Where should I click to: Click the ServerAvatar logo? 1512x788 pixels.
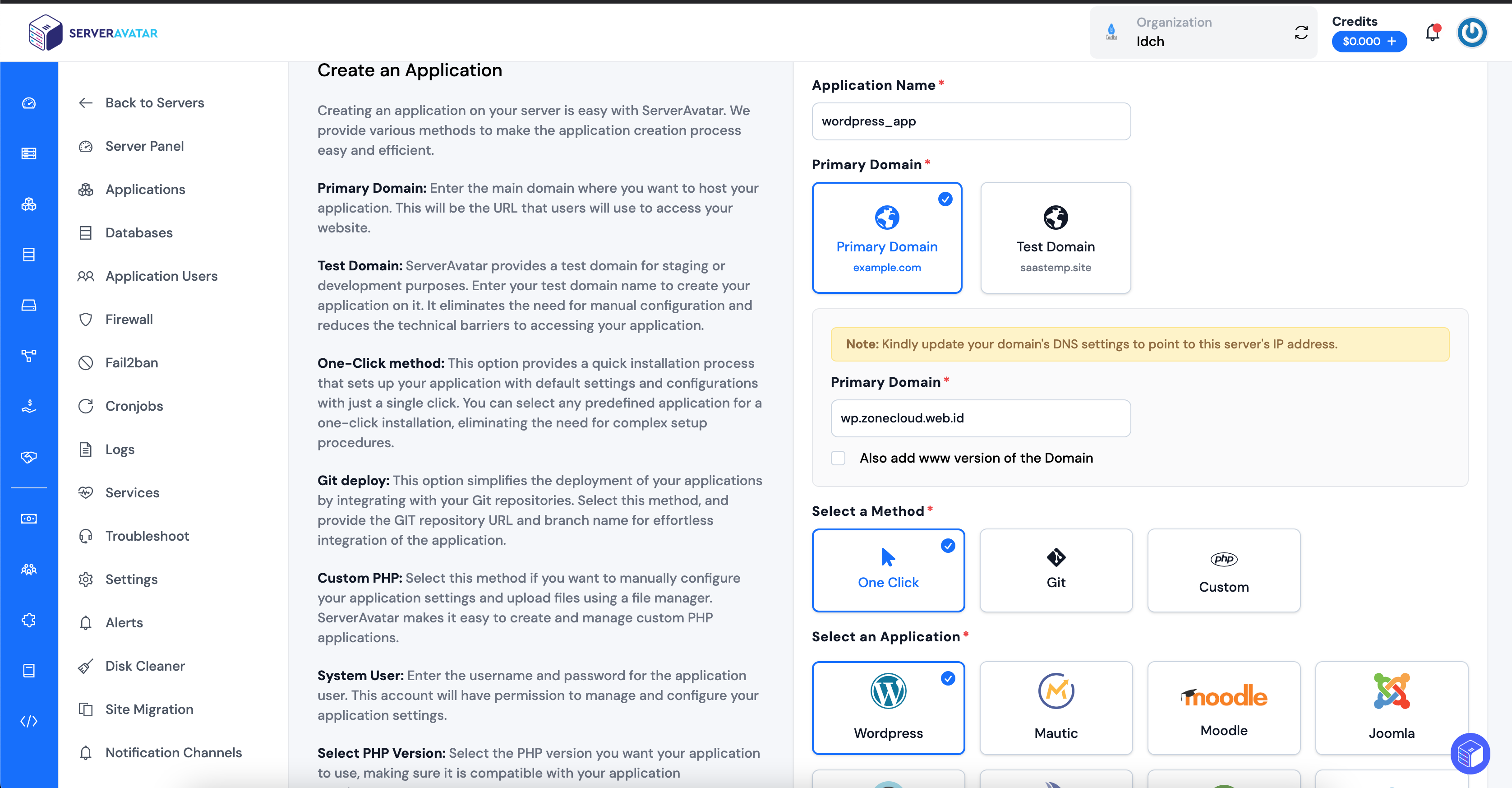click(93, 33)
